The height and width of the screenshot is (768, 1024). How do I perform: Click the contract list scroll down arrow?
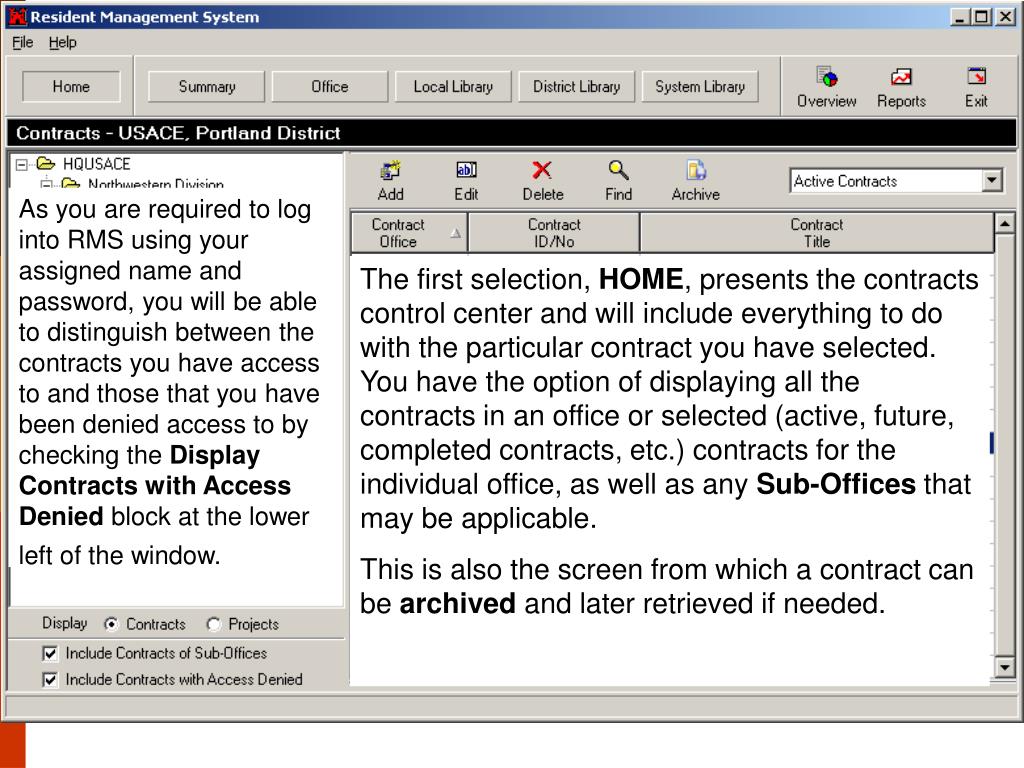pos(1004,668)
